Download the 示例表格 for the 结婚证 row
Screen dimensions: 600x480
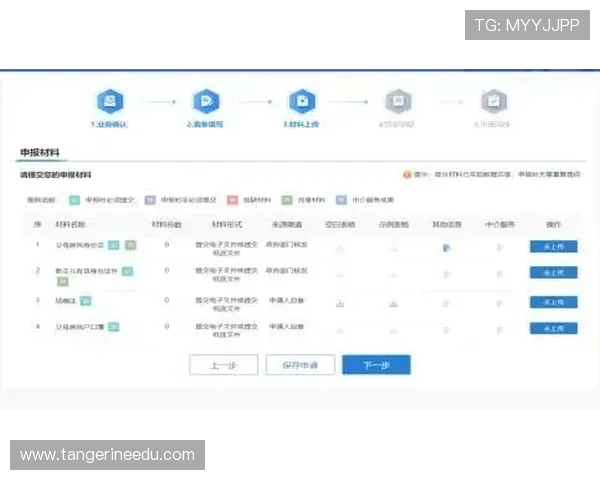393,303
